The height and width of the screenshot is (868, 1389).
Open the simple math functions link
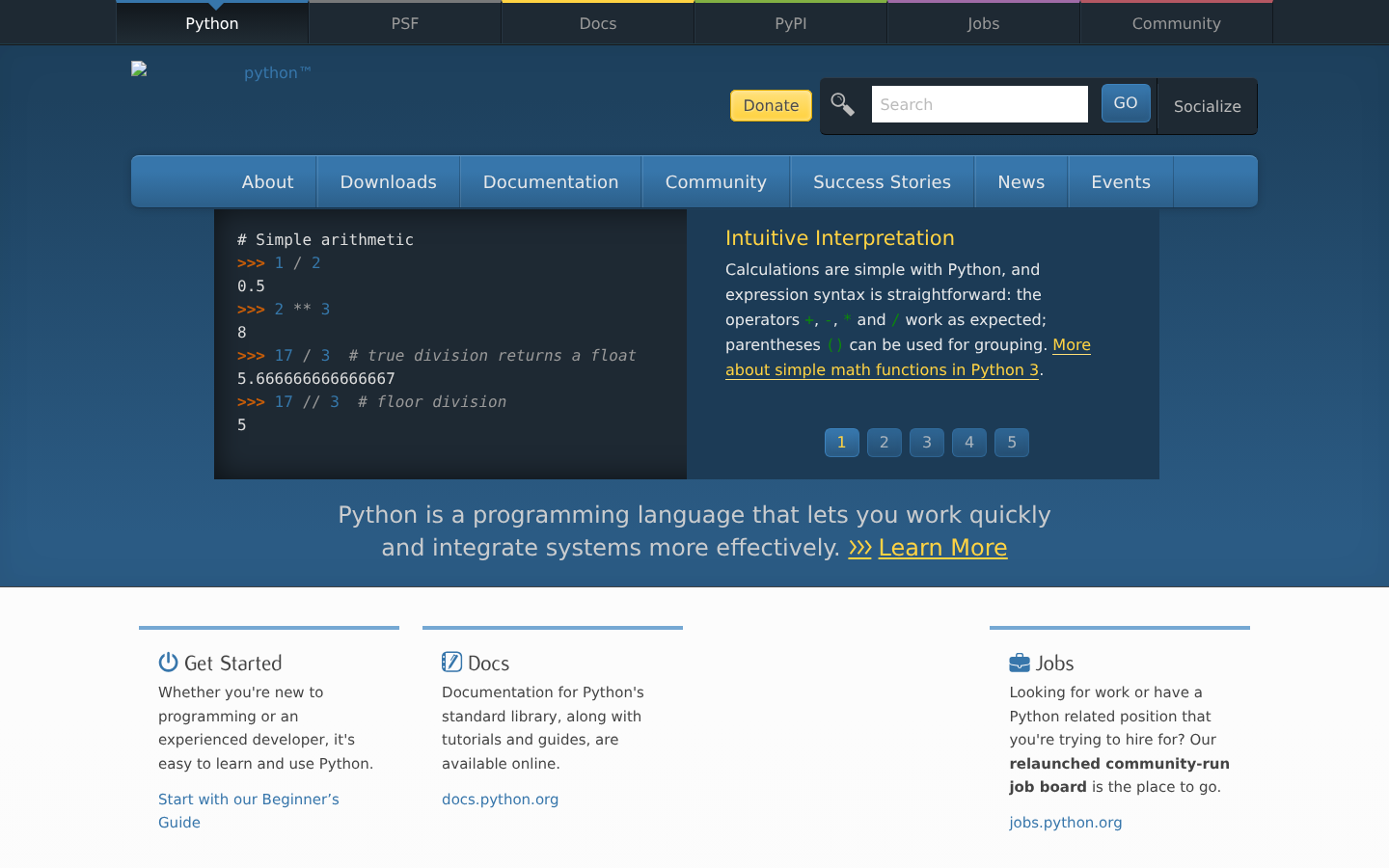tap(882, 370)
